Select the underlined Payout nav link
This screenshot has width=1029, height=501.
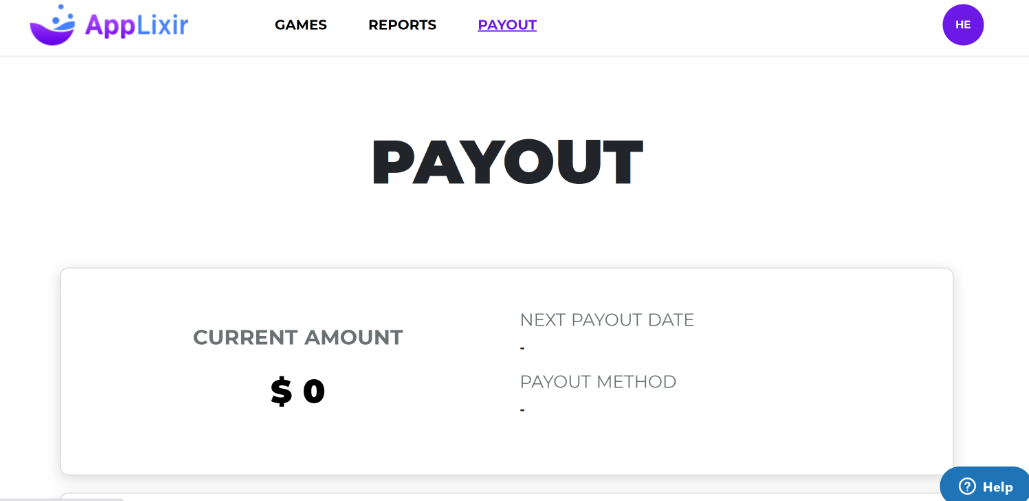pos(507,25)
